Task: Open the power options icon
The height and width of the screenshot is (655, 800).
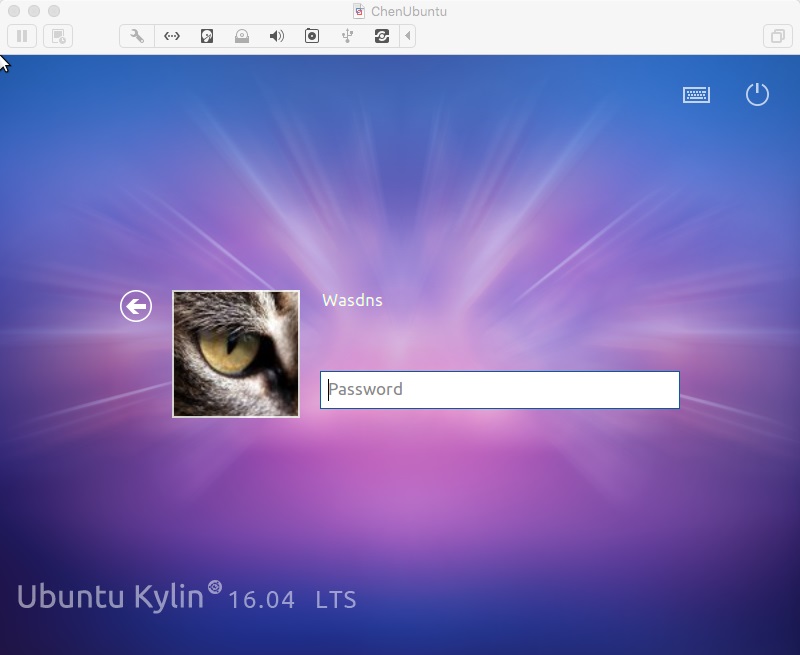Action: click(757, 94)
